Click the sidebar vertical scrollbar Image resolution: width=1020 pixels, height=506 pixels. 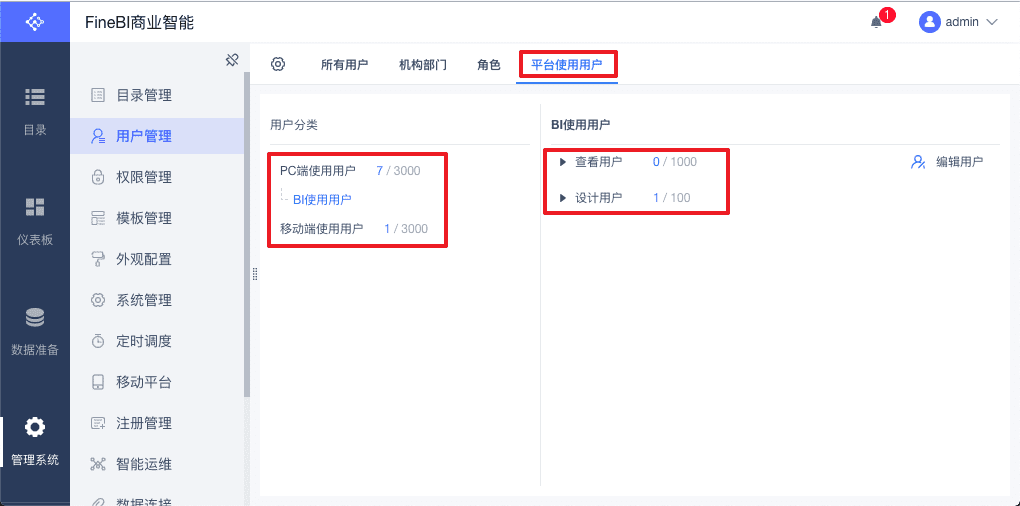247,234
